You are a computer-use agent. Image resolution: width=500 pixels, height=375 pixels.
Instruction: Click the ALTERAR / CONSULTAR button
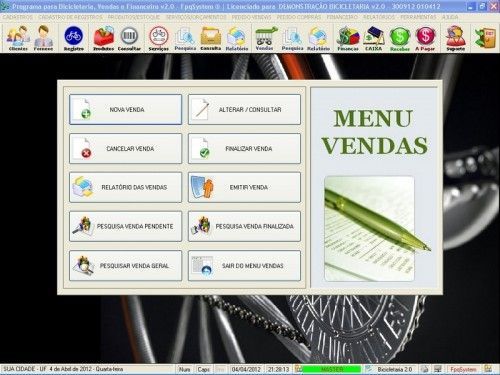click(244, 110)
